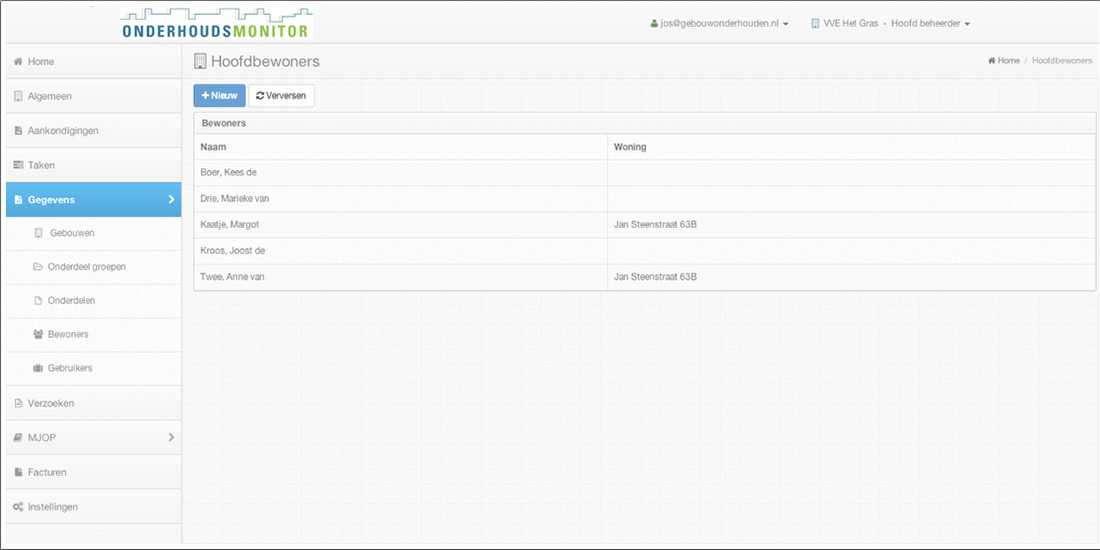Screen dimensions: 1100x550
Task: Open the jos@gebouwonderhouden.nl user dropdown
Action: [719, 23]
